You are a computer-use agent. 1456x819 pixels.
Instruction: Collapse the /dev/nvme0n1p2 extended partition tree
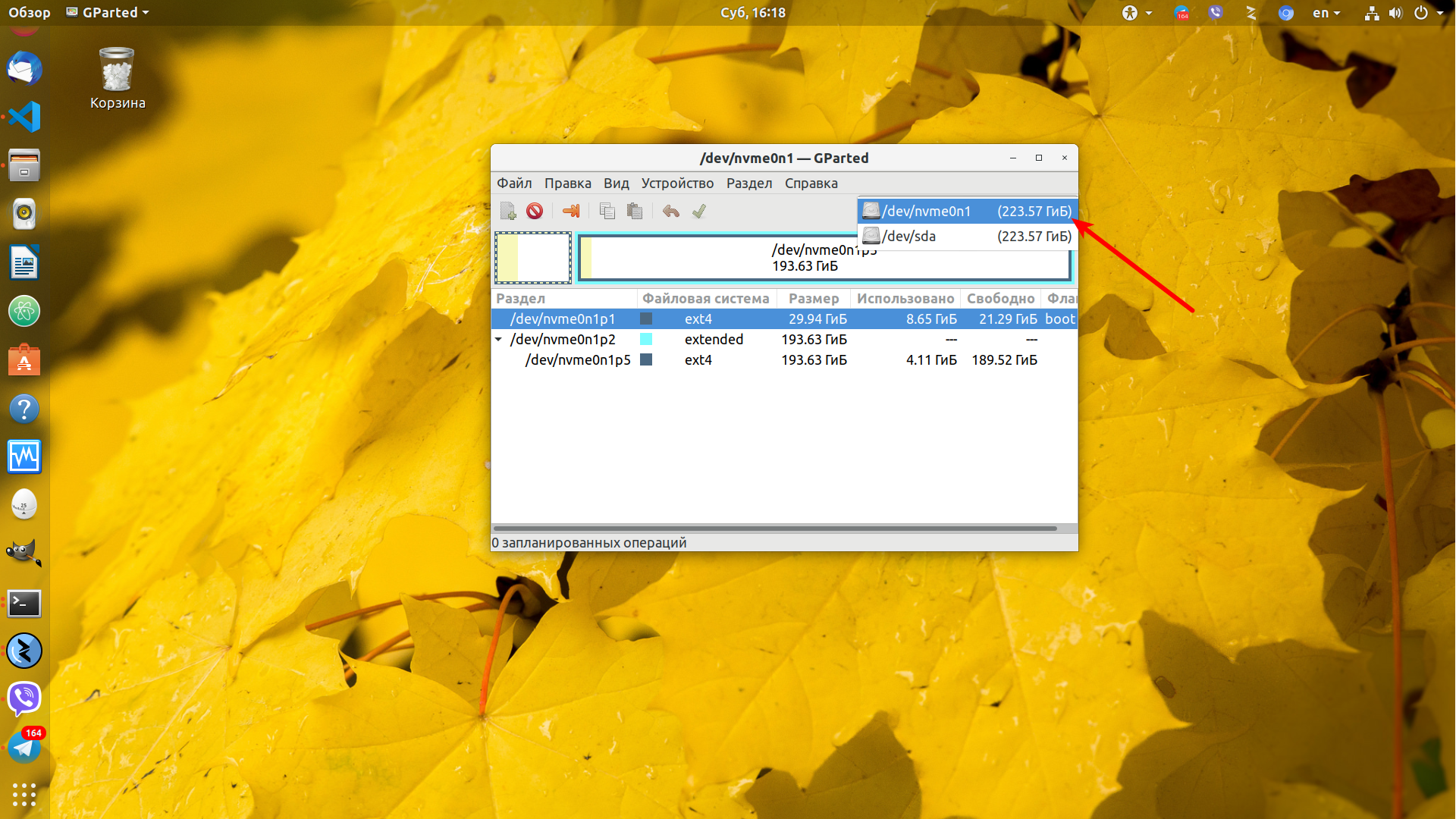[498, 339]
